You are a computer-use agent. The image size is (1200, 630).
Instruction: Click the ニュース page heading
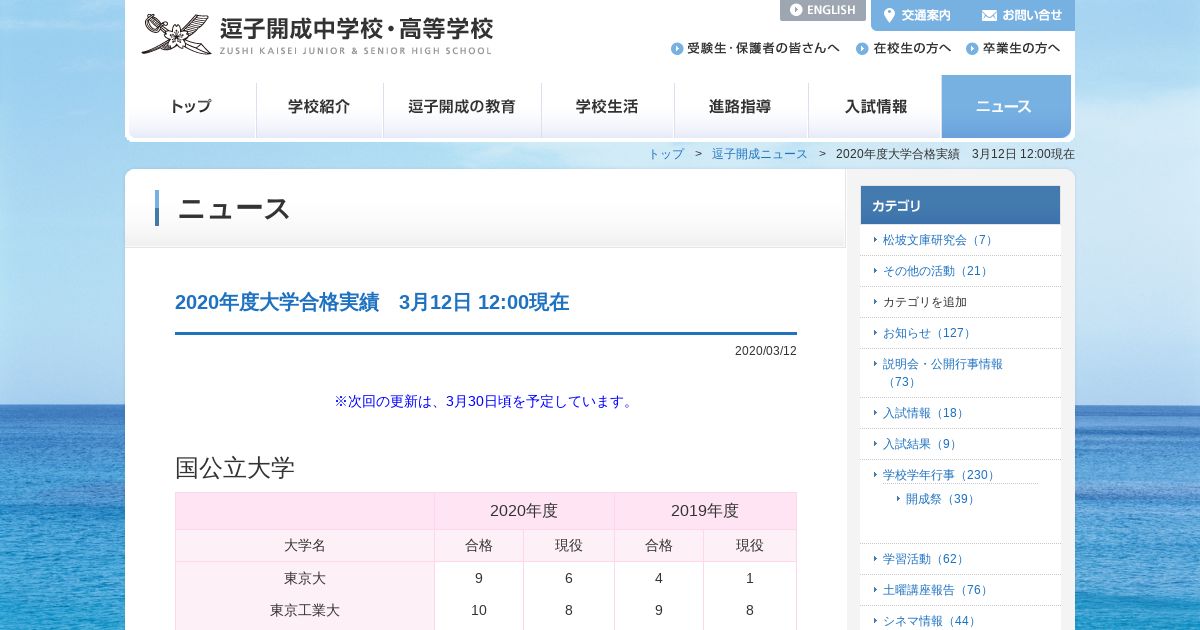tap(234, 208)
